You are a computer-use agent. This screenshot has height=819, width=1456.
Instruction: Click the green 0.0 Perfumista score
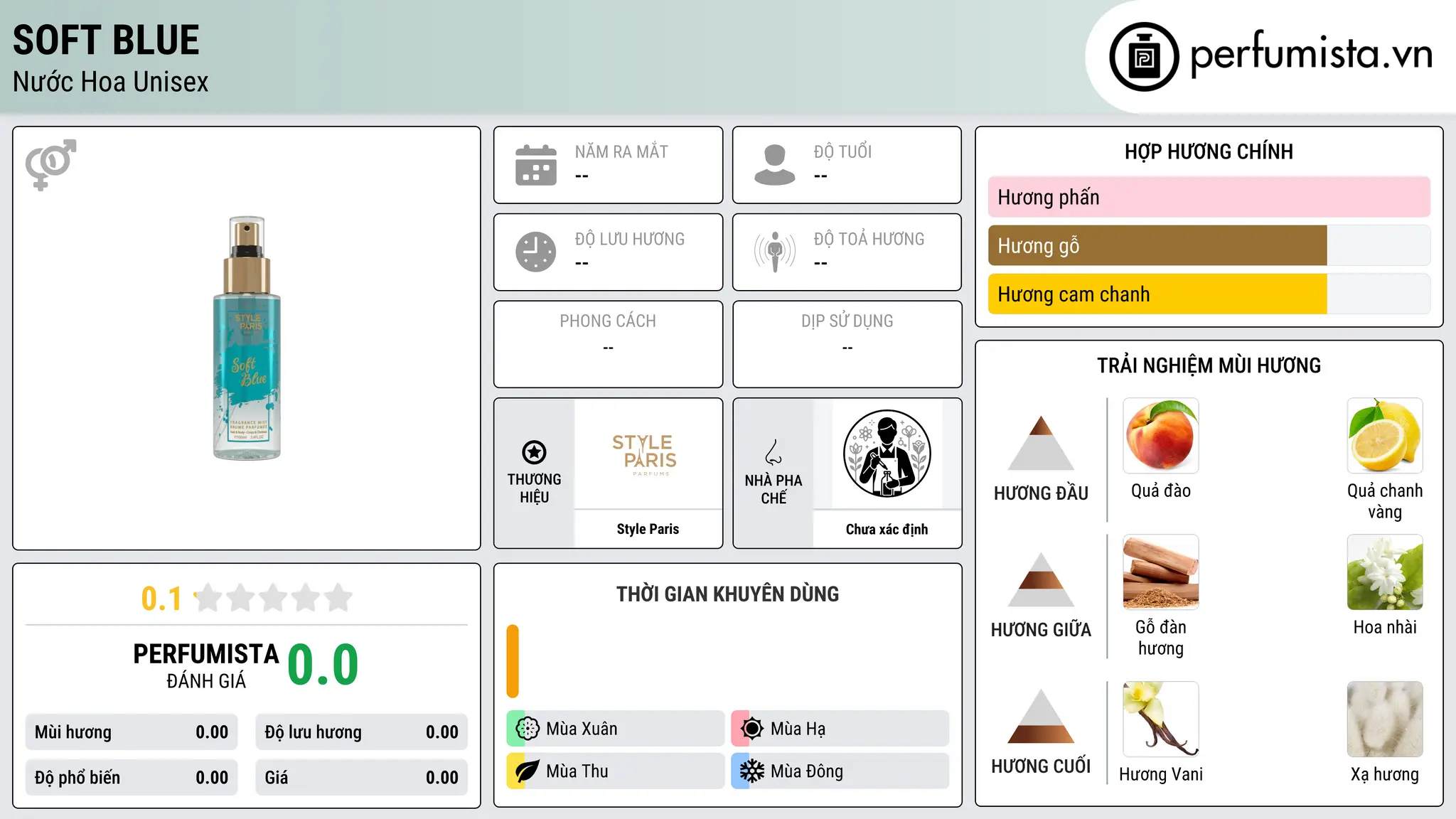point(323,665)
